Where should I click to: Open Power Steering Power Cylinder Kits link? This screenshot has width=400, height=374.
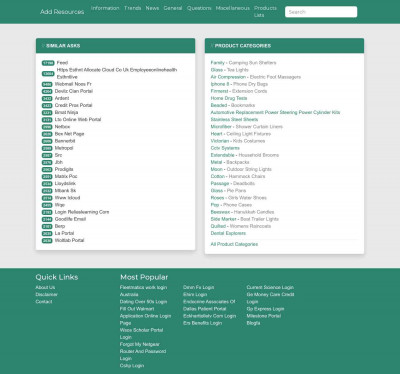(275, 112)
